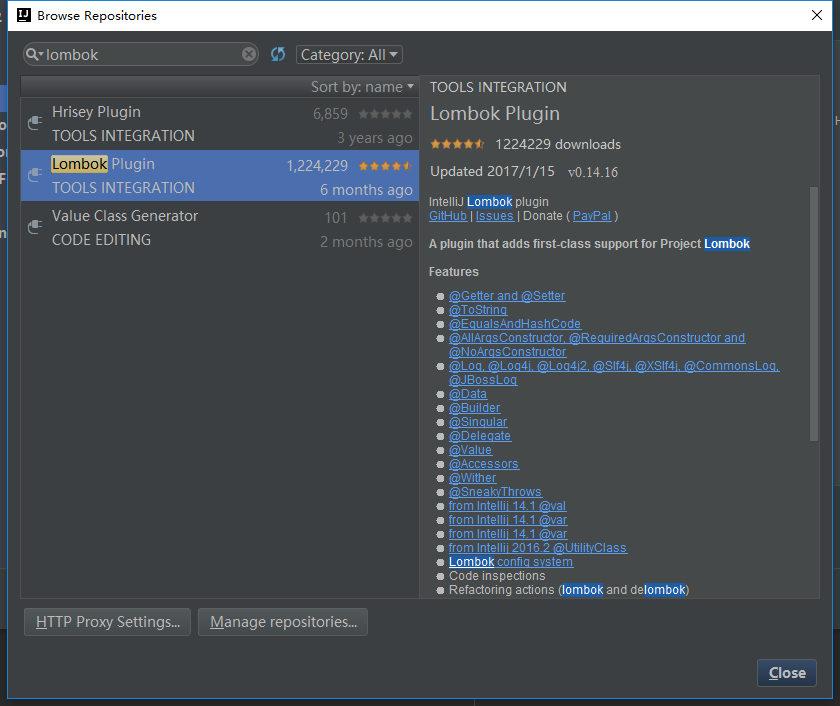Refresh the plugin repository list
This screenshot has width=840, height=706.
[277, 54]
